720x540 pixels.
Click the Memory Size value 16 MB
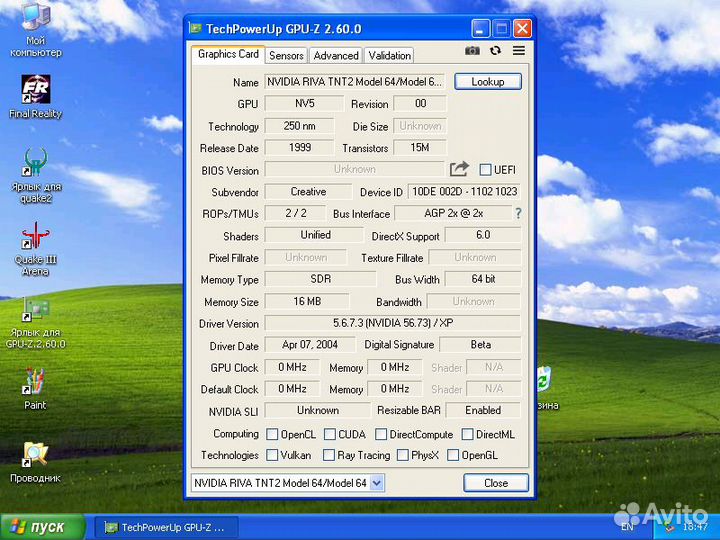[x=307, y=301]
